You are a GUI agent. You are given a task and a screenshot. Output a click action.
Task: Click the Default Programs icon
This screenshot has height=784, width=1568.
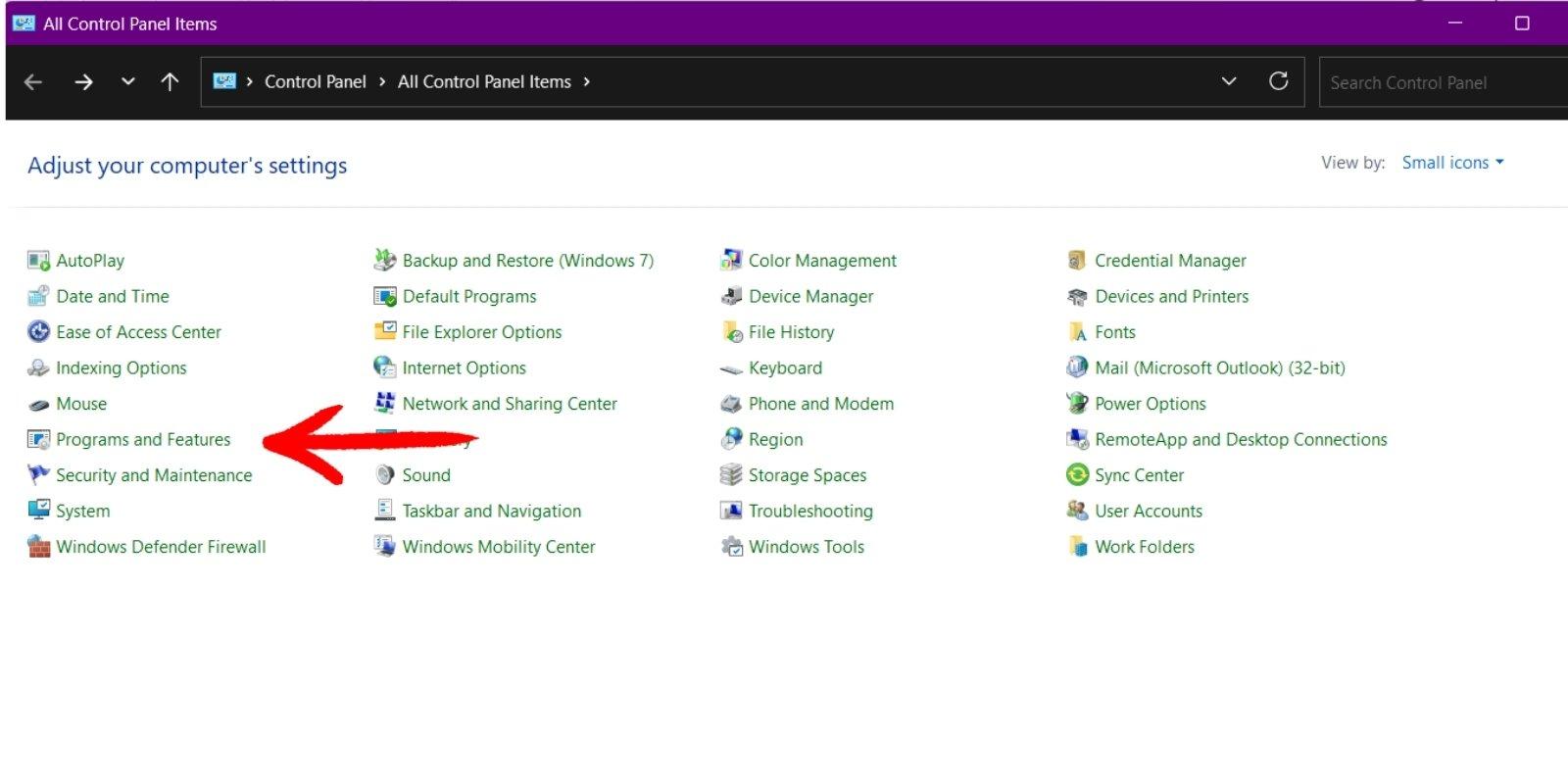click(x=385, y=296)
